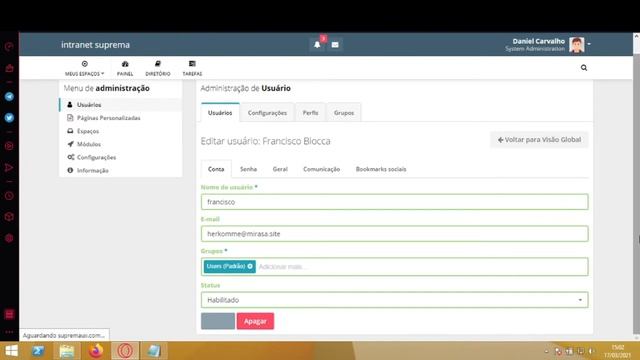Viewport: 640px width, 360px height.
Task: Click the taskbar clock
Action: pos(618,351)
